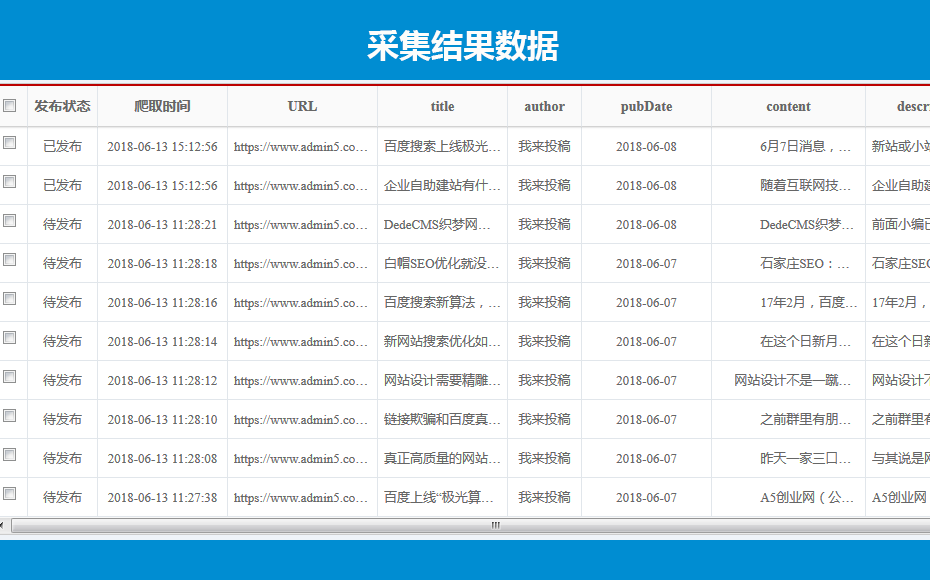
Task: Check the checkbox of the 企业自助建站 row
Action: 12,185
